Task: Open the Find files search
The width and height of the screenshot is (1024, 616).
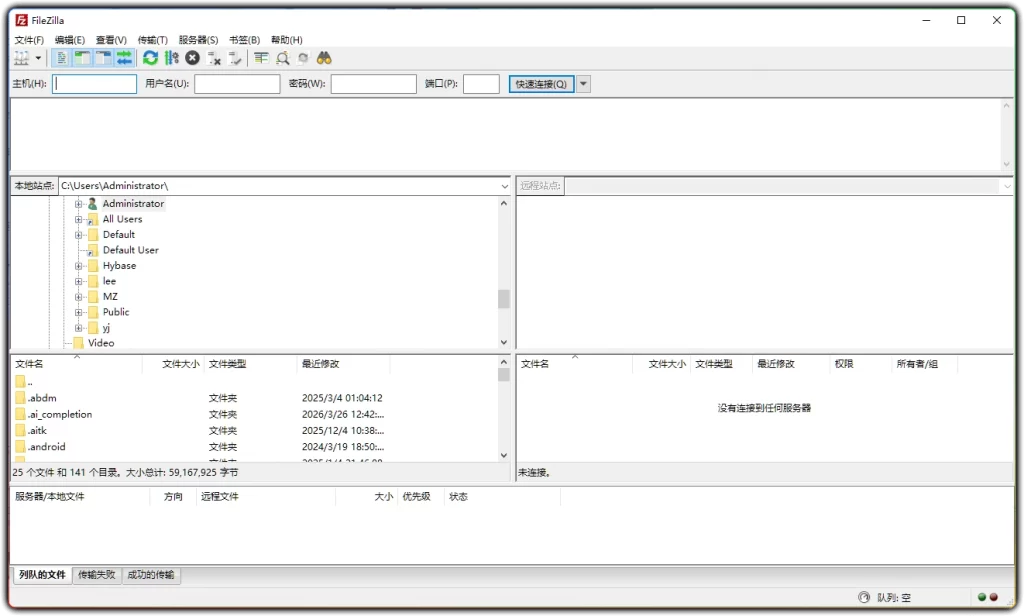Action: click(323, 57)
